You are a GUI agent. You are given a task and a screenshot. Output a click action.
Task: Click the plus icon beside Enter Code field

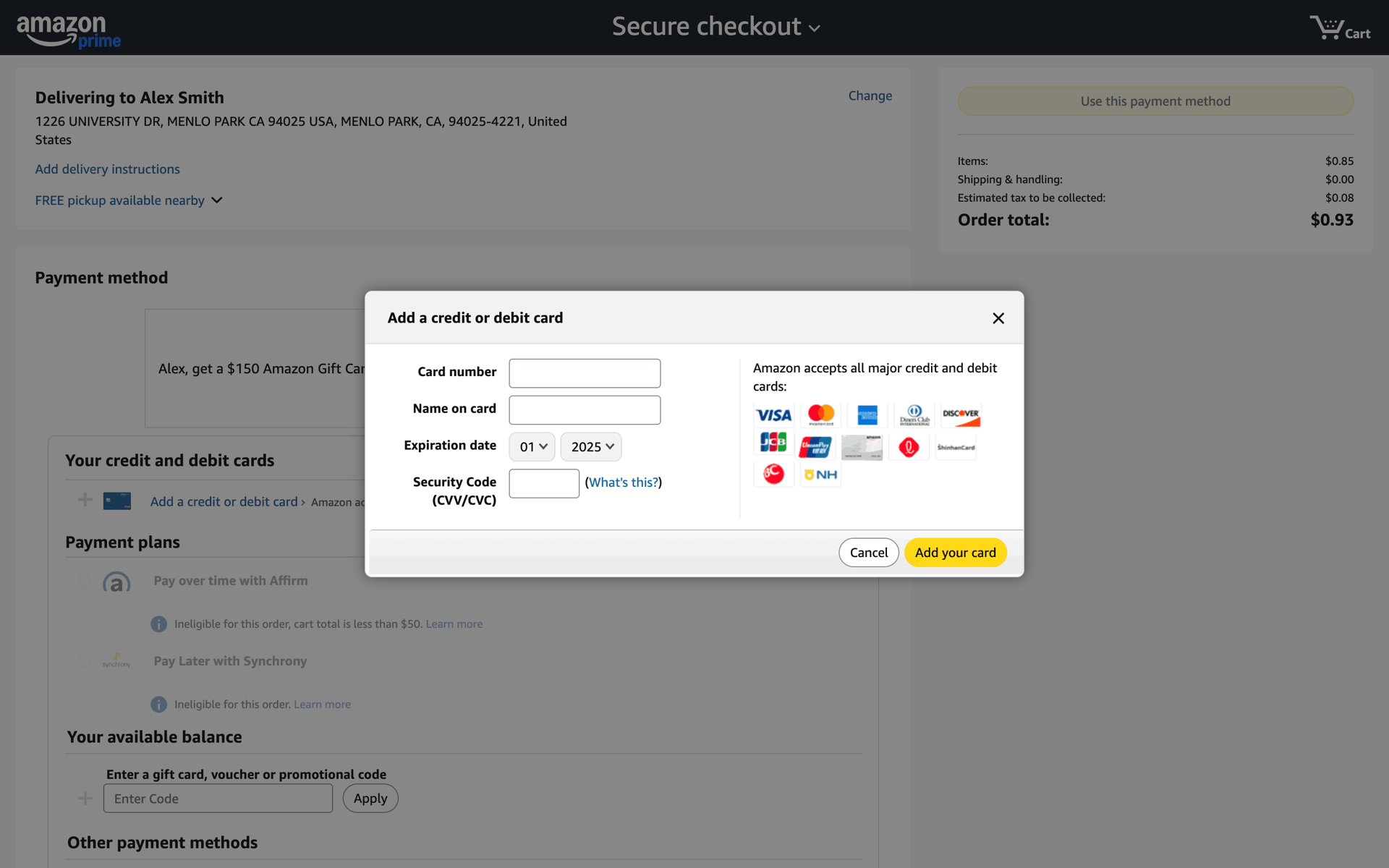(85, 799)
